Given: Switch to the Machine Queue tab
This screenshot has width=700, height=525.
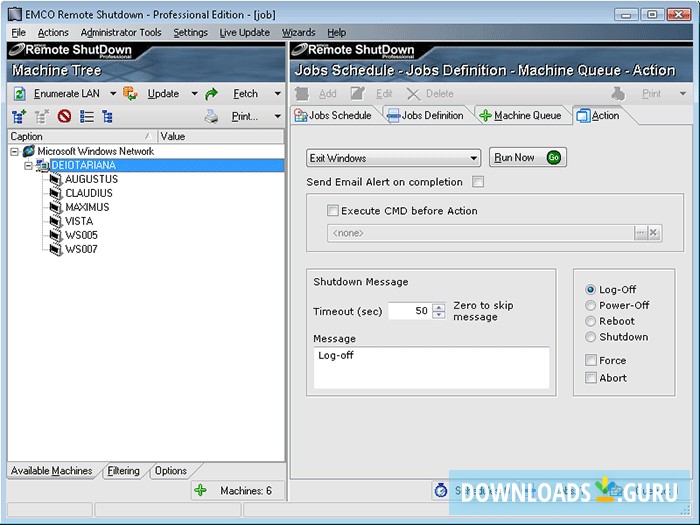Looking at the screenshot, I should point(521,116).
